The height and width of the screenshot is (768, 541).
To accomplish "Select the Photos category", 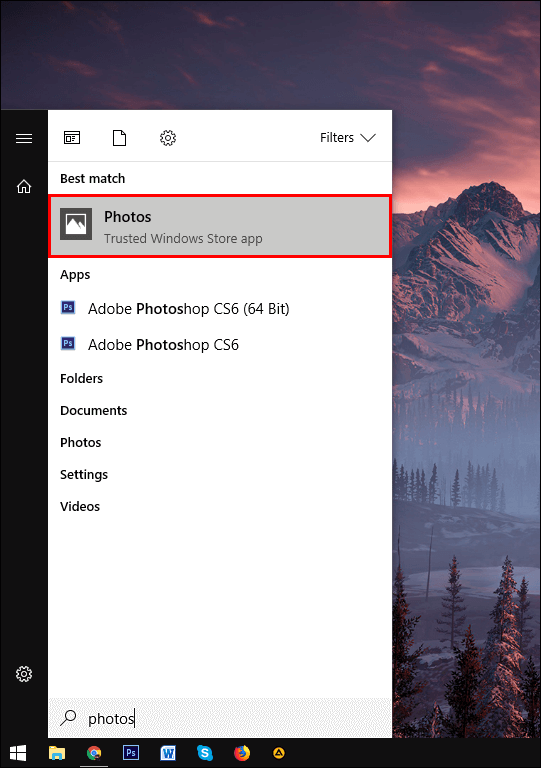I will click(81, 442).
